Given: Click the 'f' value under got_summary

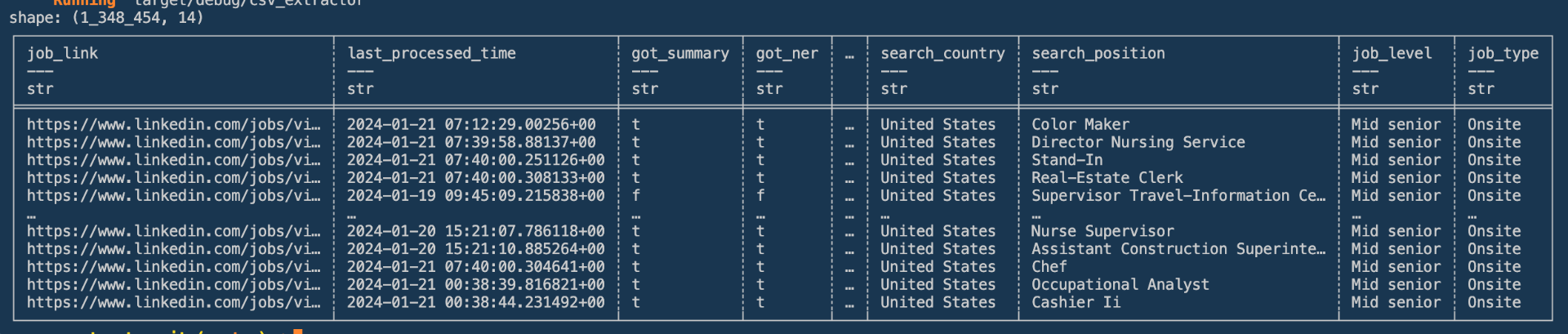Looking at the screenshot, I should click(x=636, y=196).
